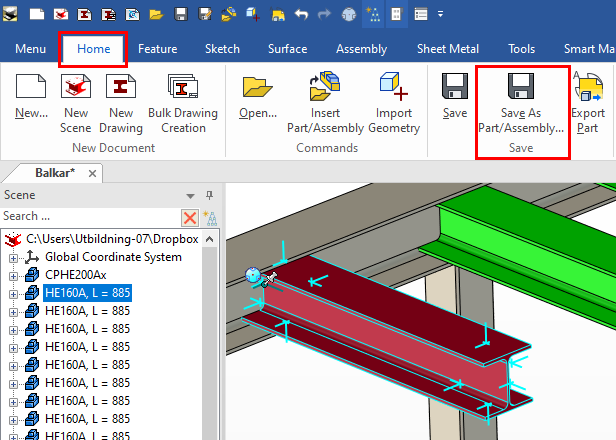The height and width of the screenshot is (440, 616).
Task: Click the Insert Part/Assembly icon in quick access toolbar
Action: click(229, 14)
